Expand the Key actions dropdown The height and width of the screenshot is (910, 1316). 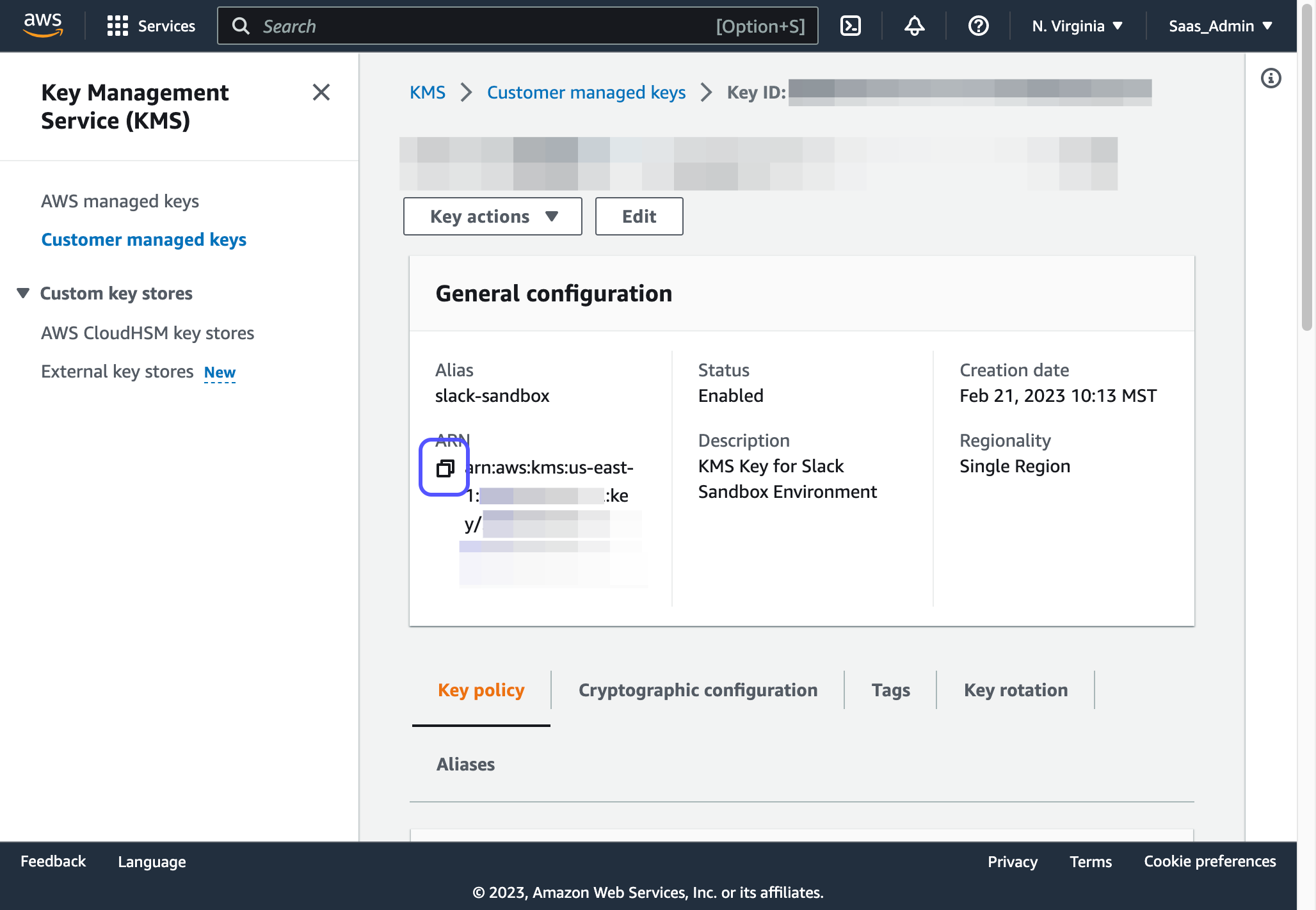[493, 216]
